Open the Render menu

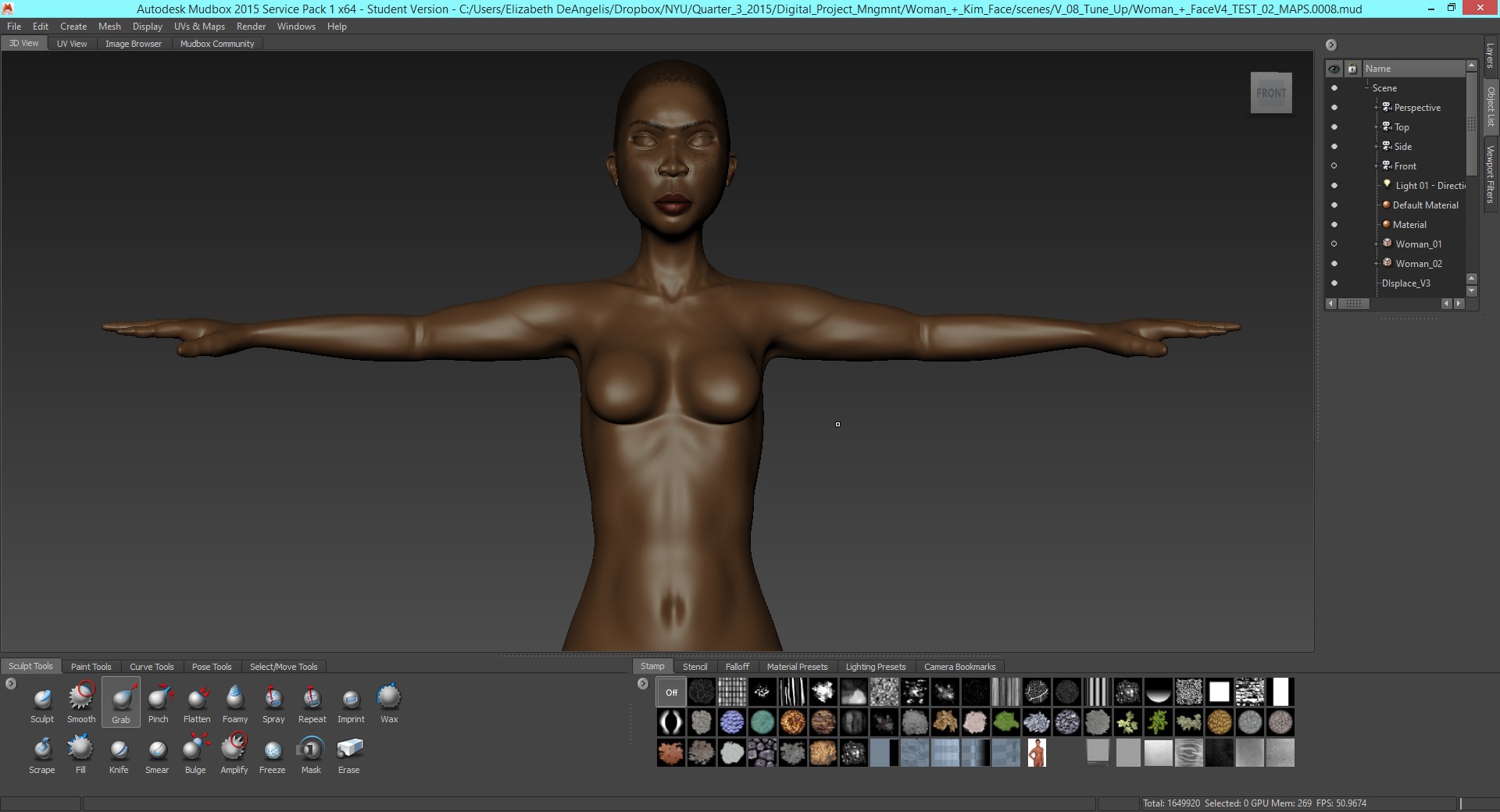click(252, 27)
